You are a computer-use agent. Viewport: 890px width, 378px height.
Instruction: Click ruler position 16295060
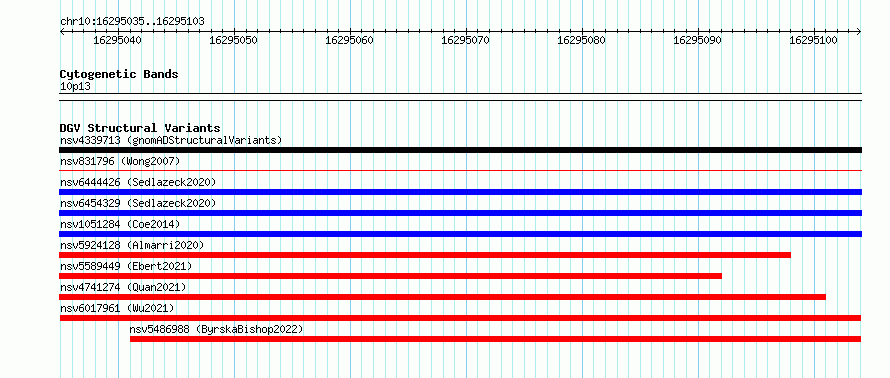(350, 40)
